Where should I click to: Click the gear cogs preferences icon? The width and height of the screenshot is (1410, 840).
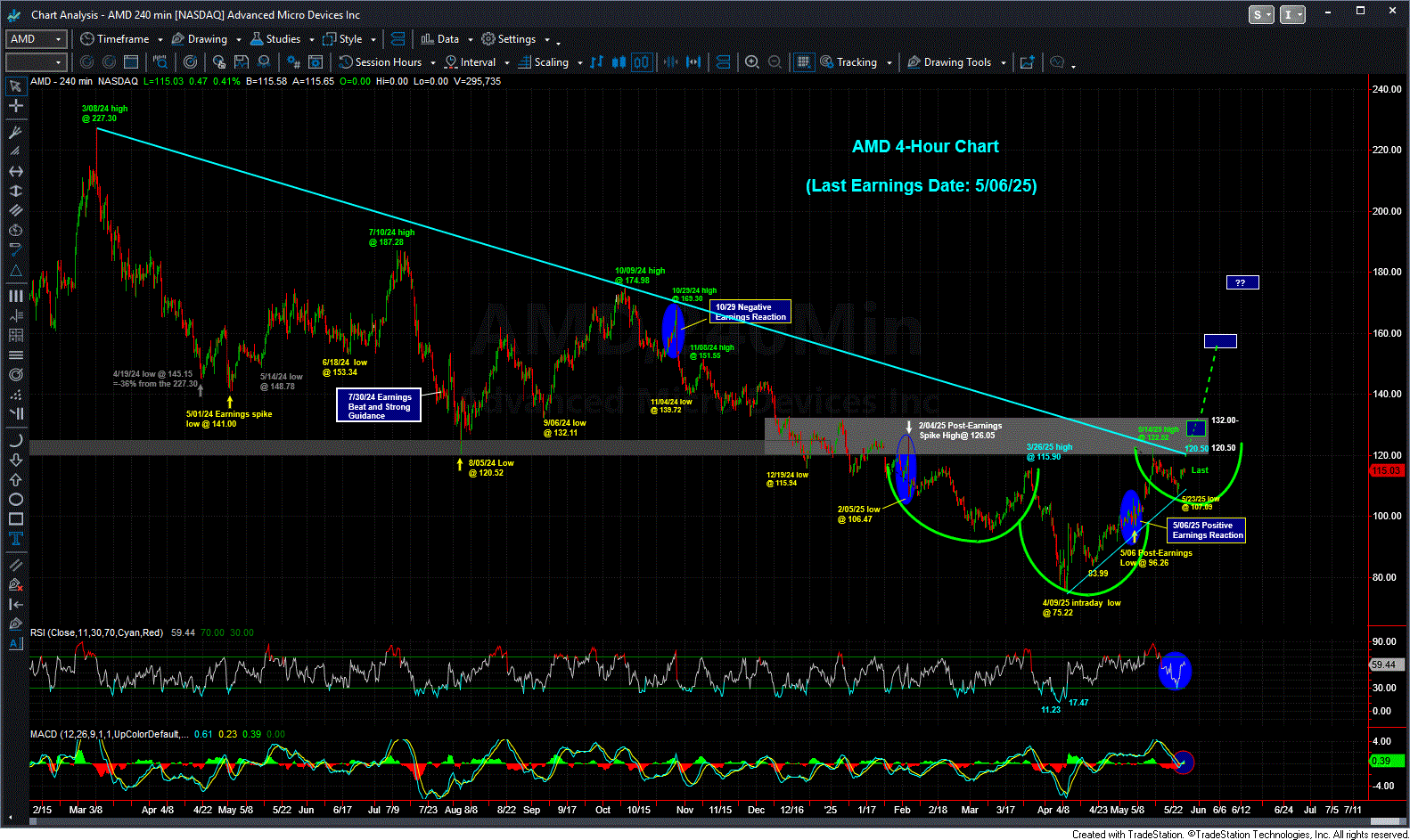click(291, 61)
